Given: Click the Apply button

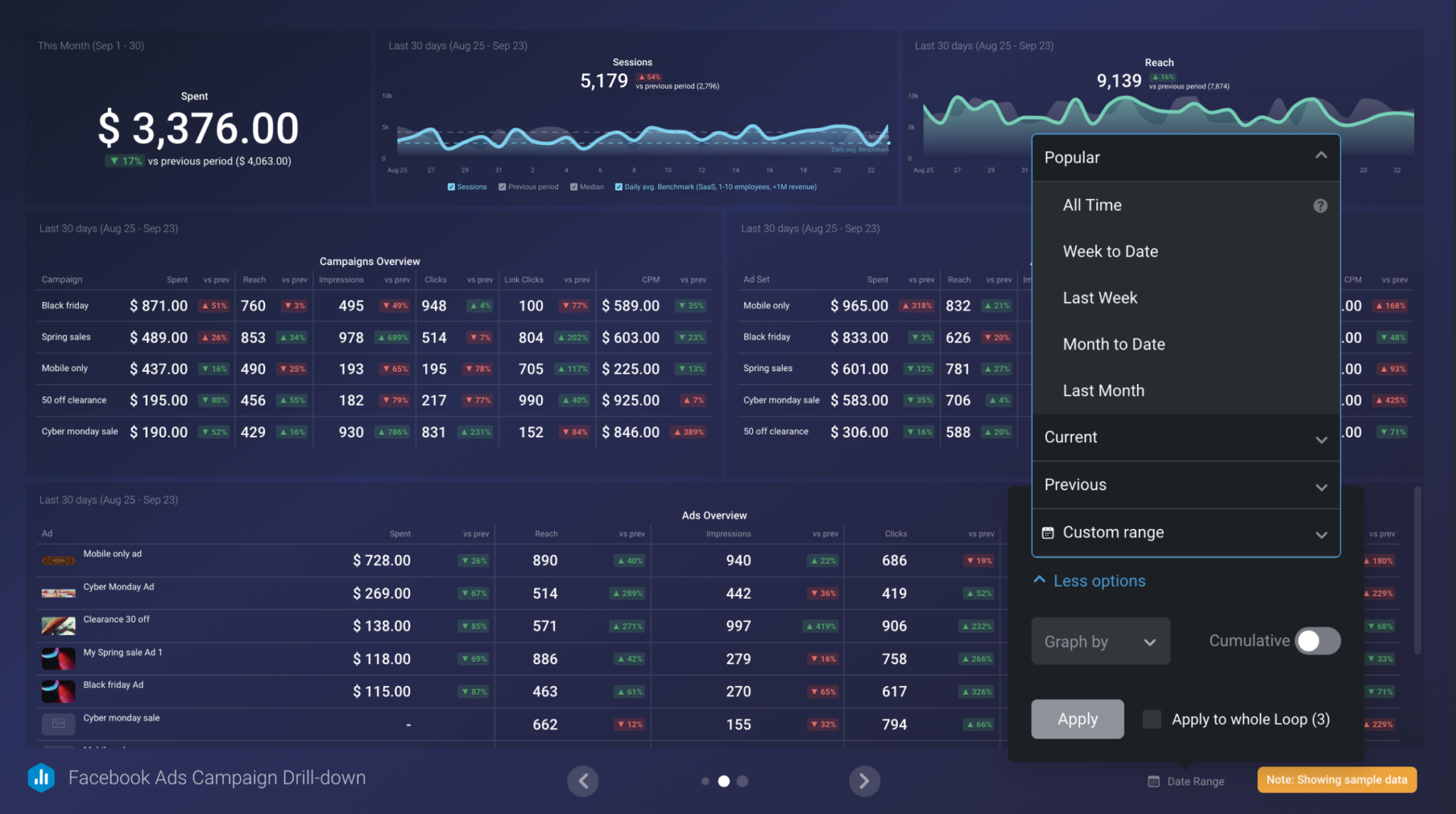Looking at the screenshot, I should [x=1077, y=719].
